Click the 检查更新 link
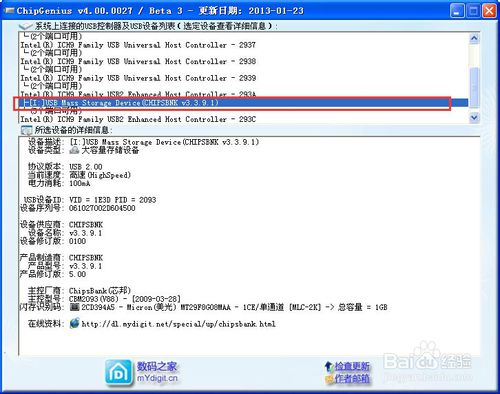This screenshot has height=394, width=500. 352,367
